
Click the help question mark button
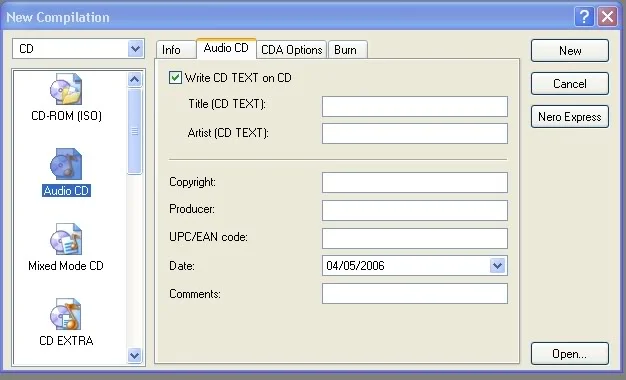[x=584, y=17]
